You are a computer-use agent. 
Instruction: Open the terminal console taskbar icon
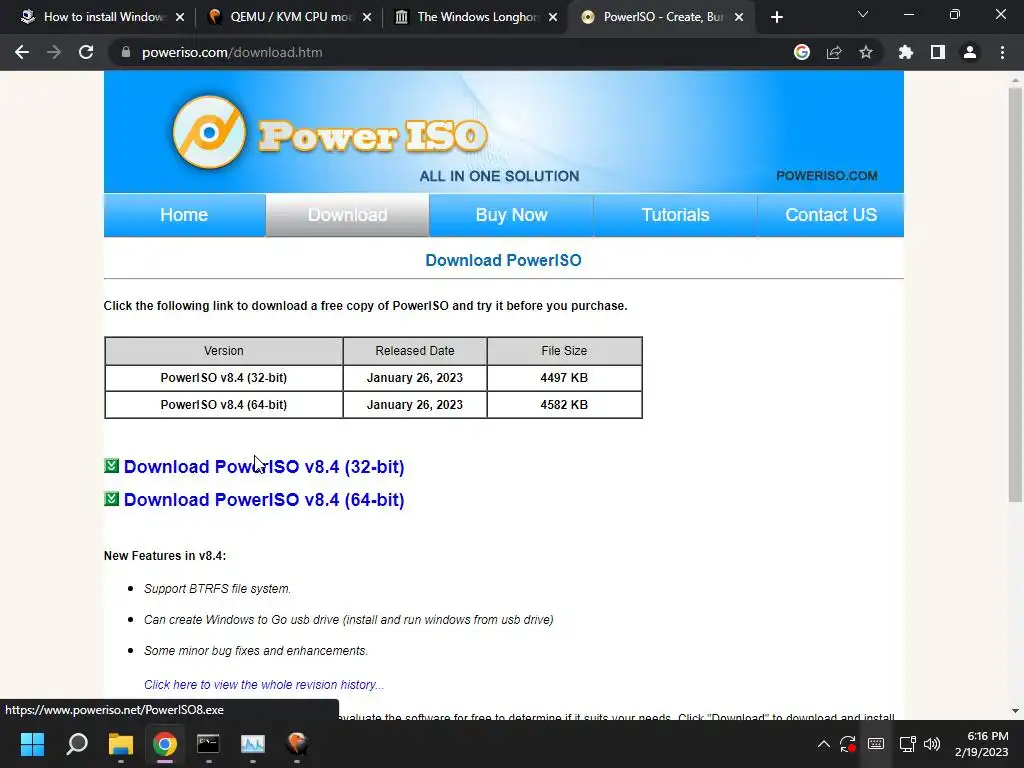click(208, 744)
